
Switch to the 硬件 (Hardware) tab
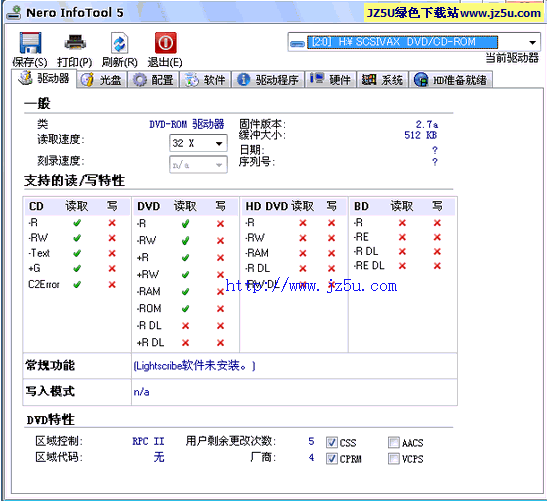(x=330, y=80)
